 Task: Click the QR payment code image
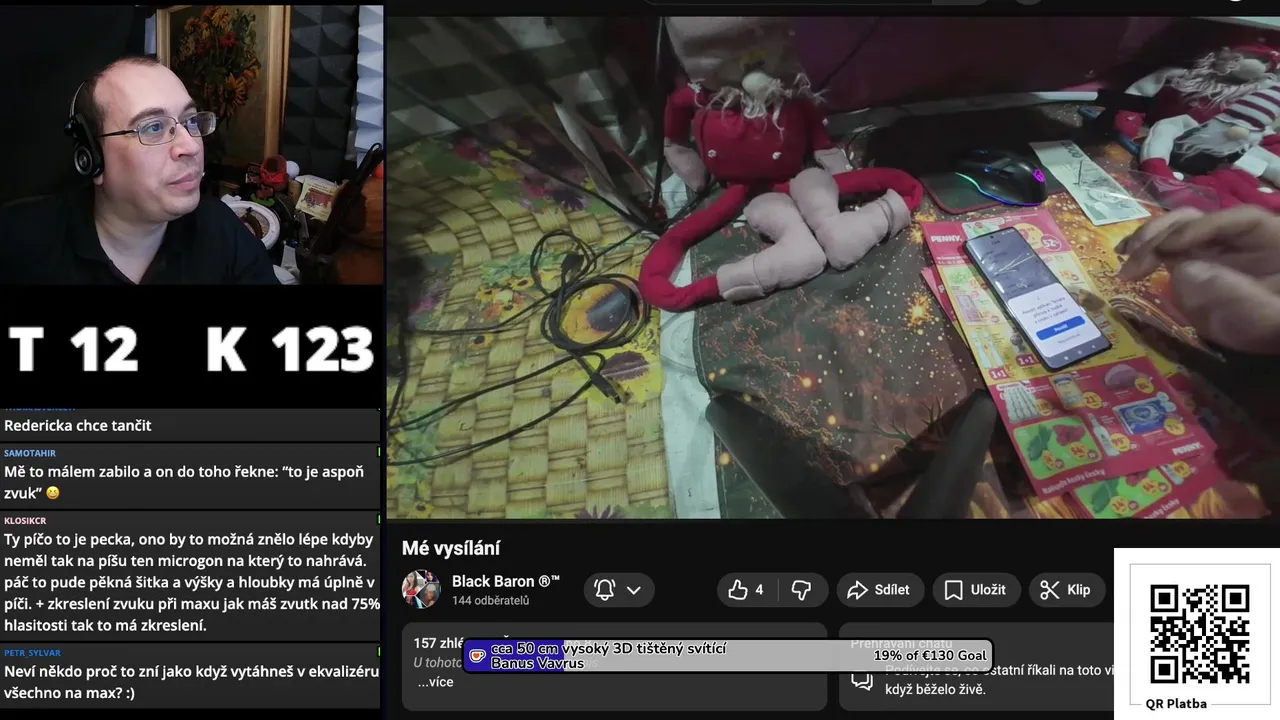(x=1198, y=634)
